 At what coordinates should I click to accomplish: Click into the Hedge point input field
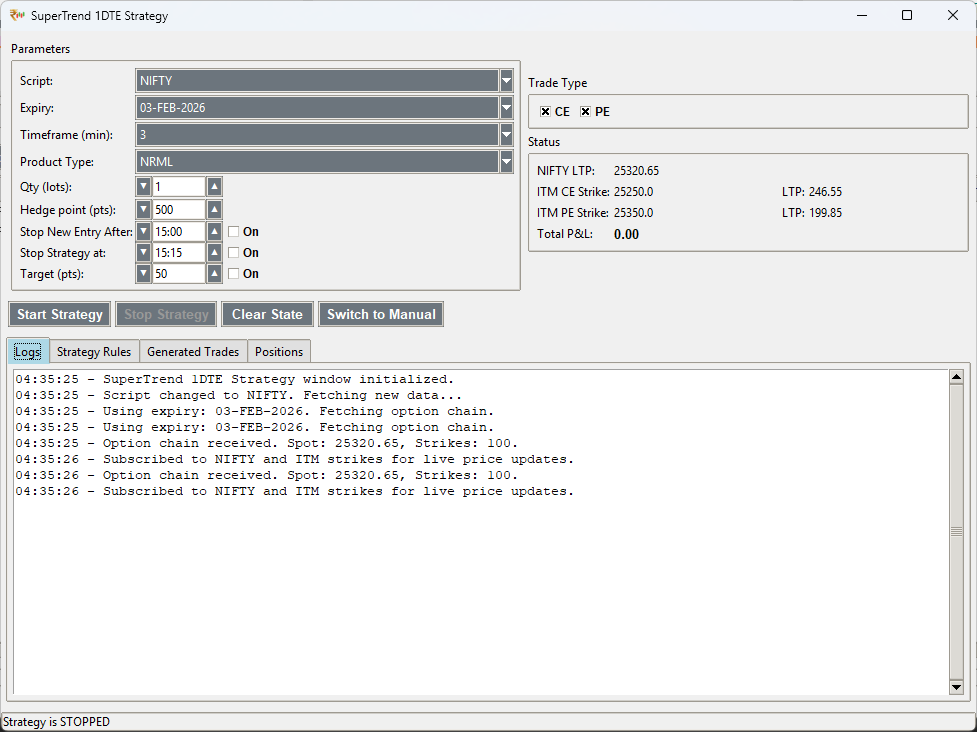pyautogui.click(x=178, y=210)
